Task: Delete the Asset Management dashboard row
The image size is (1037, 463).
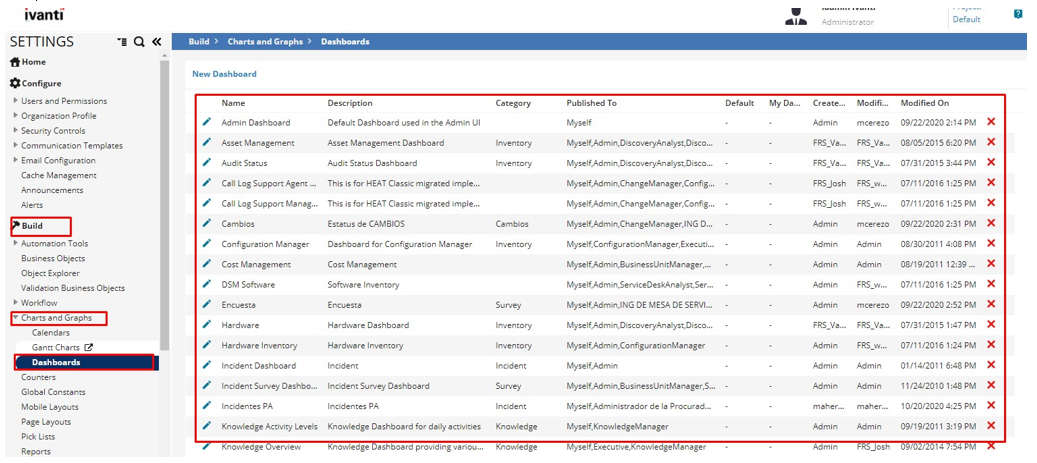Action: pos(991,142)
